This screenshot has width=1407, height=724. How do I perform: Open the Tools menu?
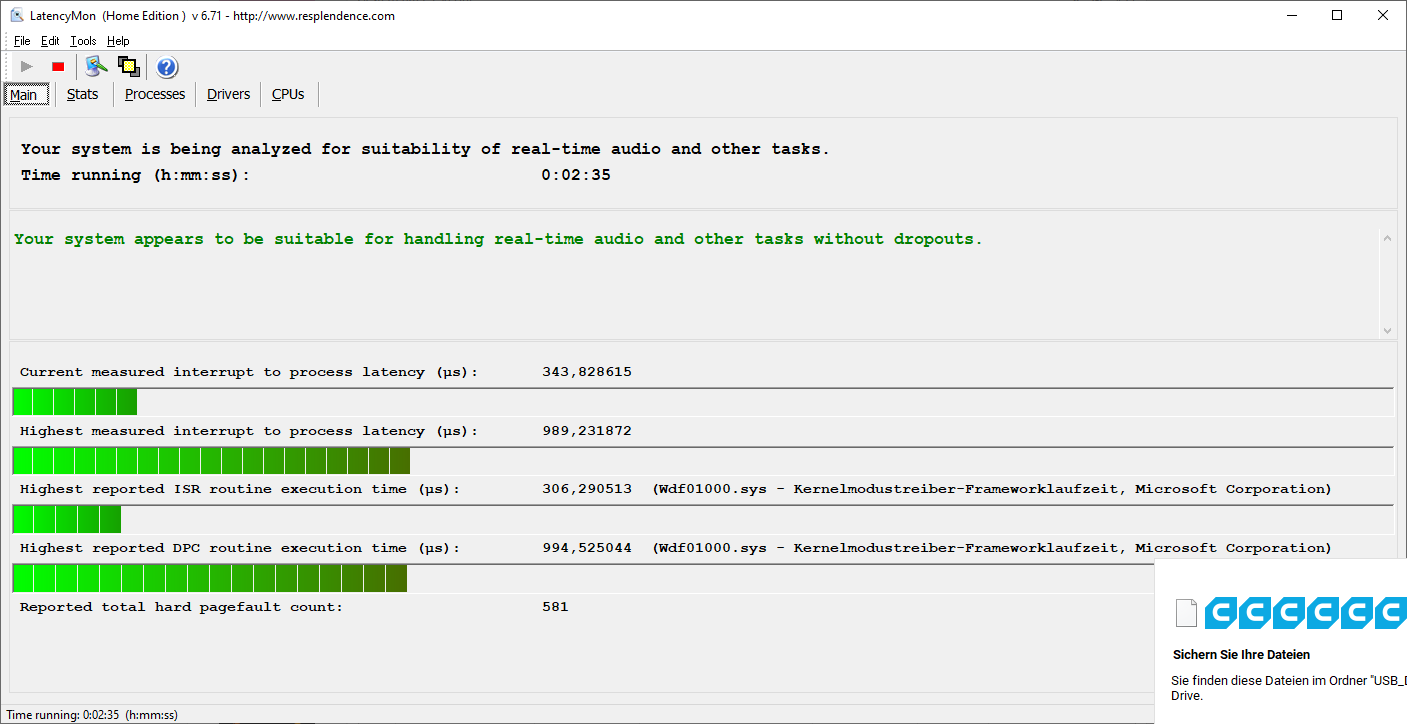click(x=83, y=41)
